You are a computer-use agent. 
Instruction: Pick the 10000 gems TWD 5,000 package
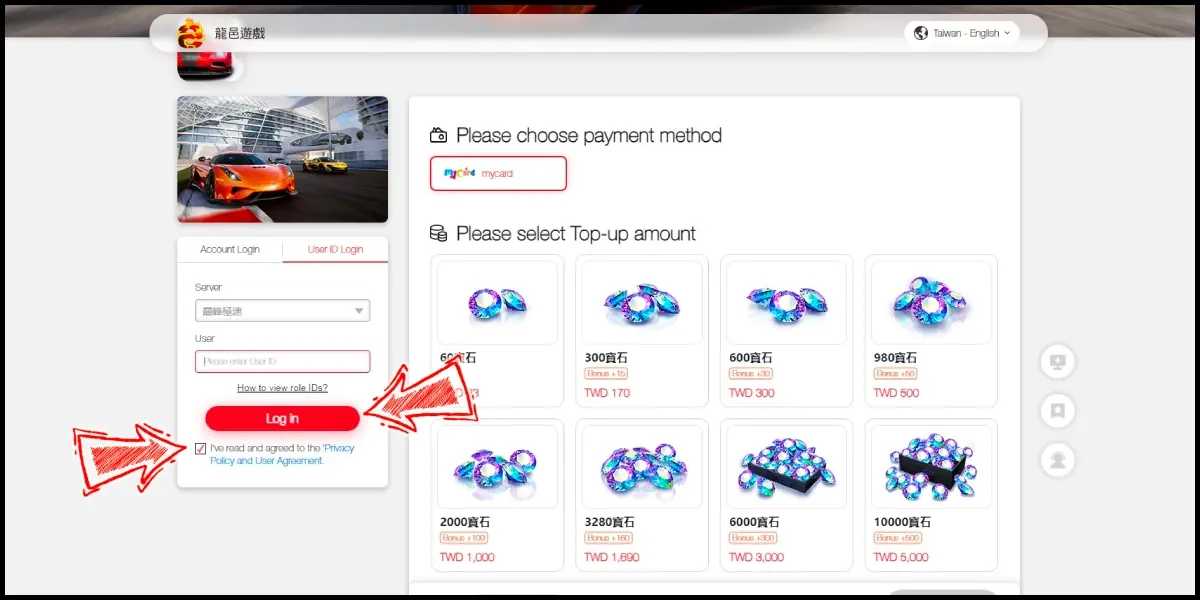[x=931, y=495]
